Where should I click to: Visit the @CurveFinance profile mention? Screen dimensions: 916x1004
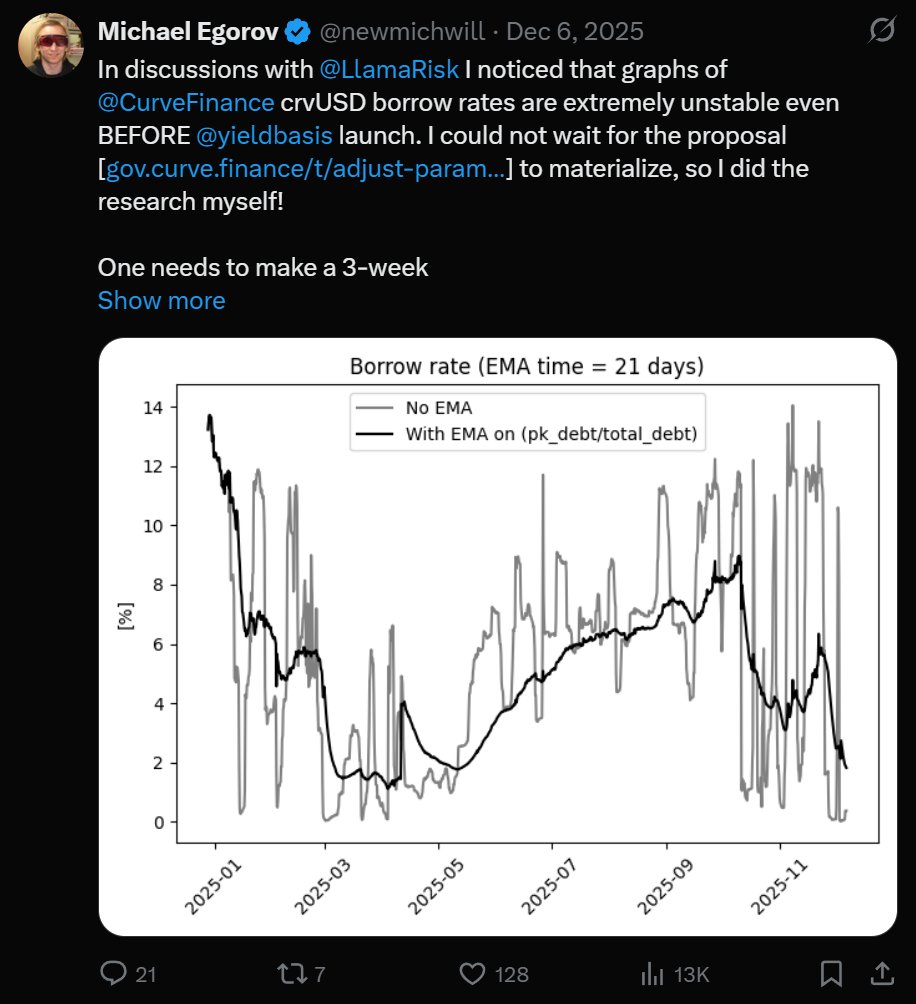point(186,102)
